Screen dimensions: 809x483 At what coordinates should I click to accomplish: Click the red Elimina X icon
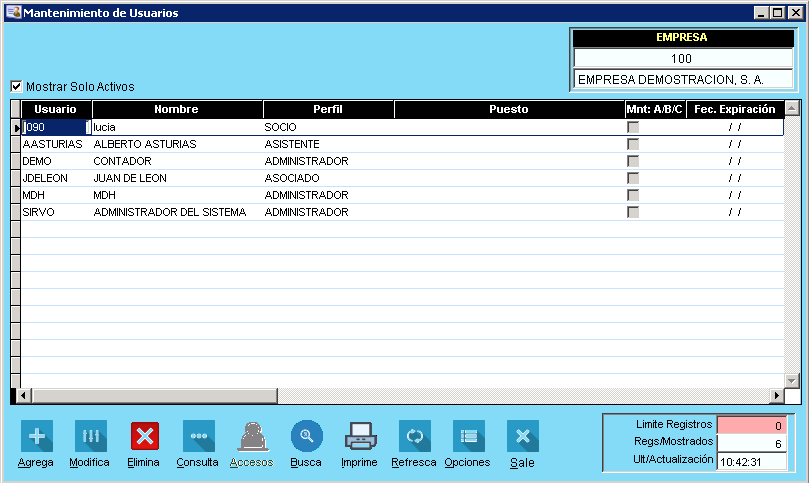tap(144, 436)
